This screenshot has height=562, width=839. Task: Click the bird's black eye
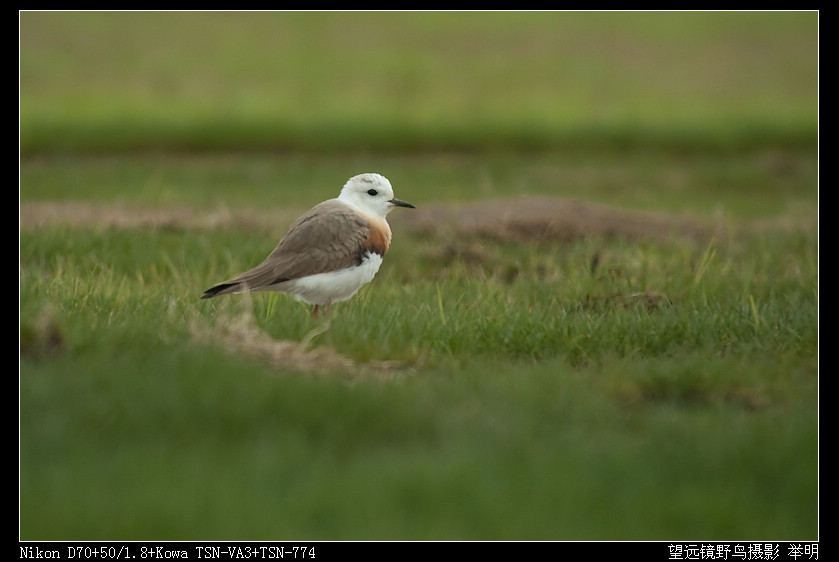pyautogui.click(x=372, y=192)
